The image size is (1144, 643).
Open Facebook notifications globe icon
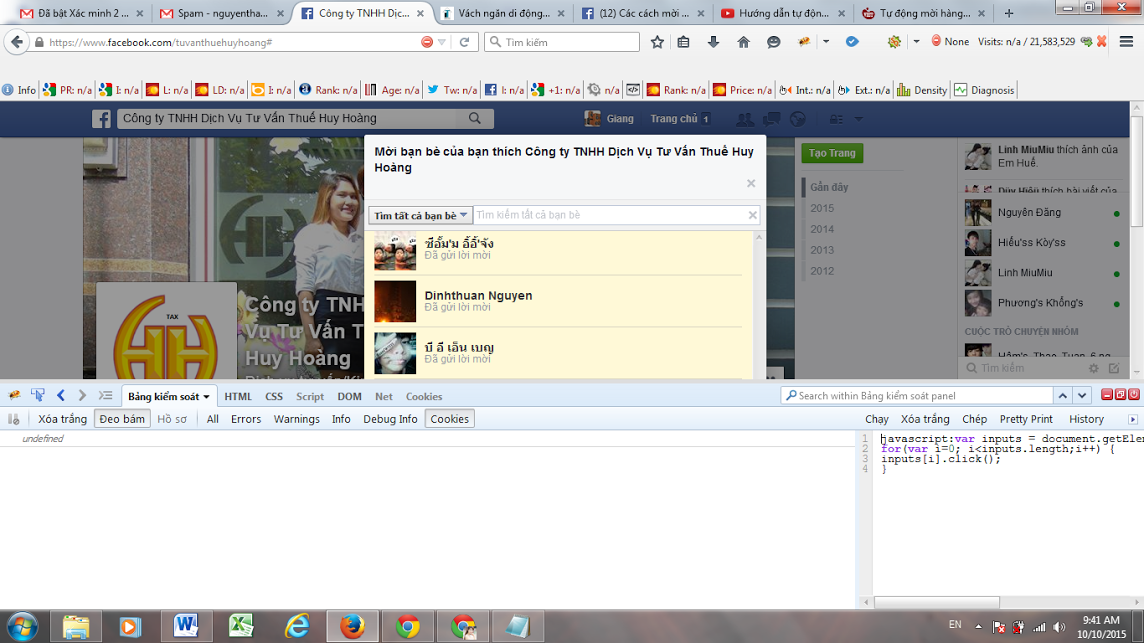click(798, 119)
